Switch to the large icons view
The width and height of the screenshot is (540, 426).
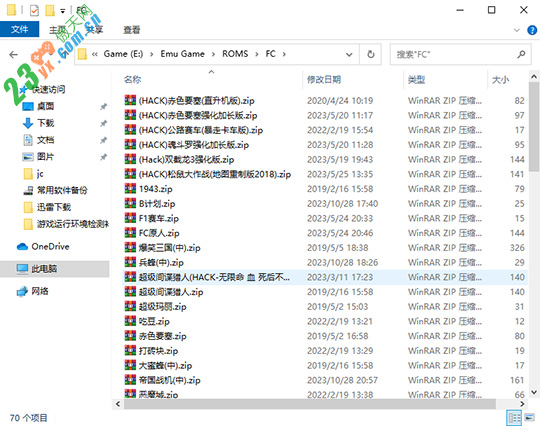click(529, 418)
